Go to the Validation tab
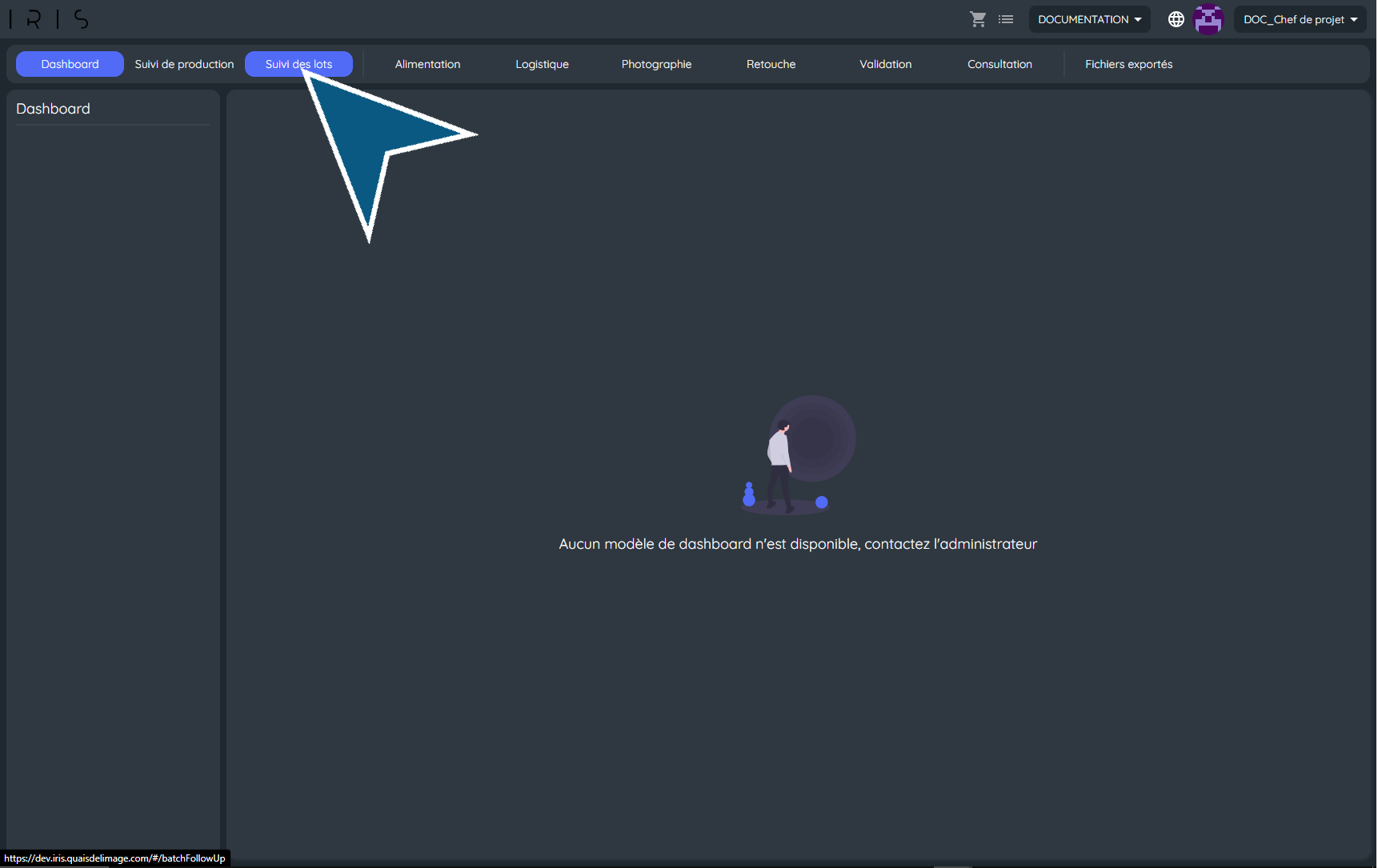1378x868 pixels. click(885, 64)
